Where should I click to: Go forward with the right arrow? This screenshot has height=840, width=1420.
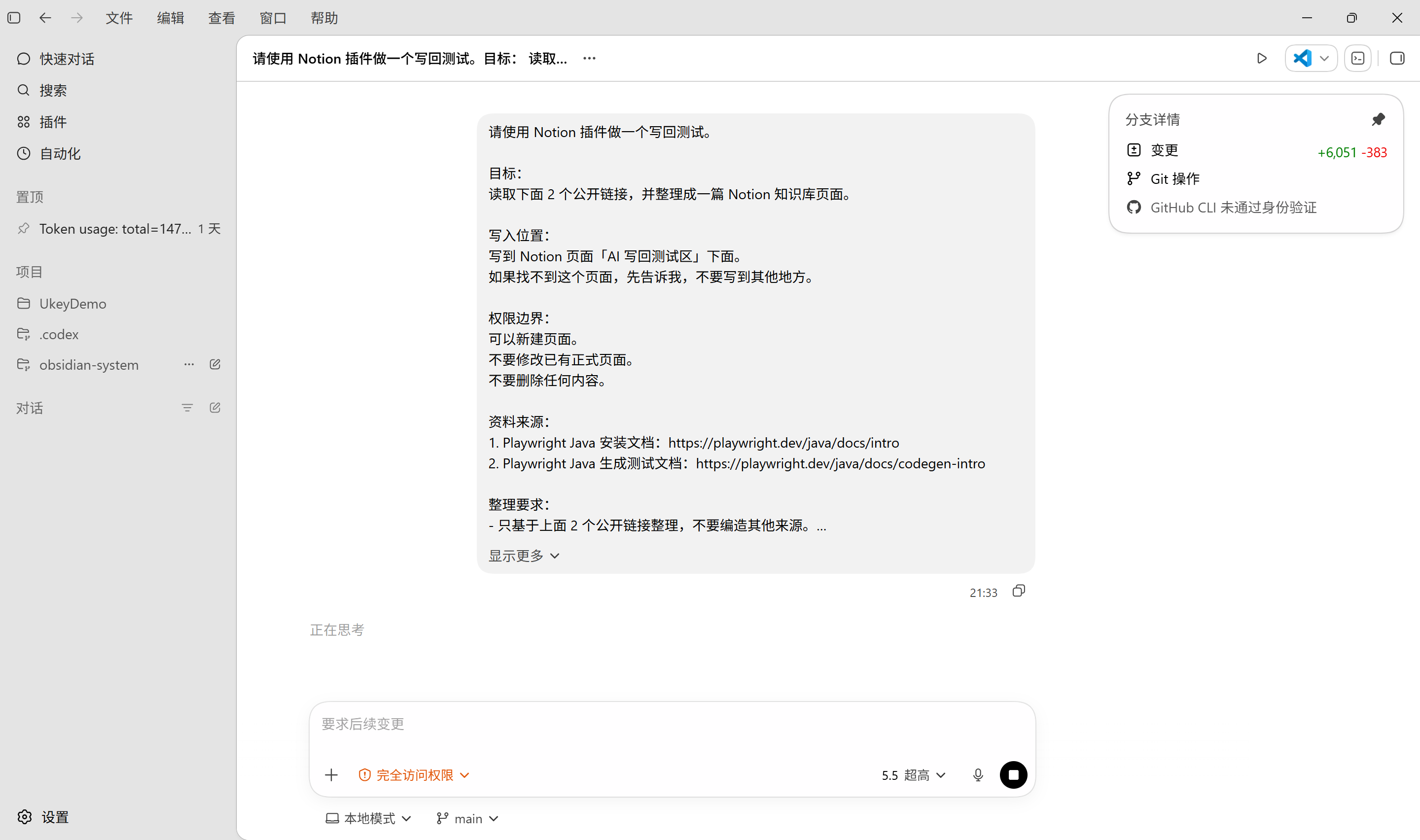coord(76,18)
